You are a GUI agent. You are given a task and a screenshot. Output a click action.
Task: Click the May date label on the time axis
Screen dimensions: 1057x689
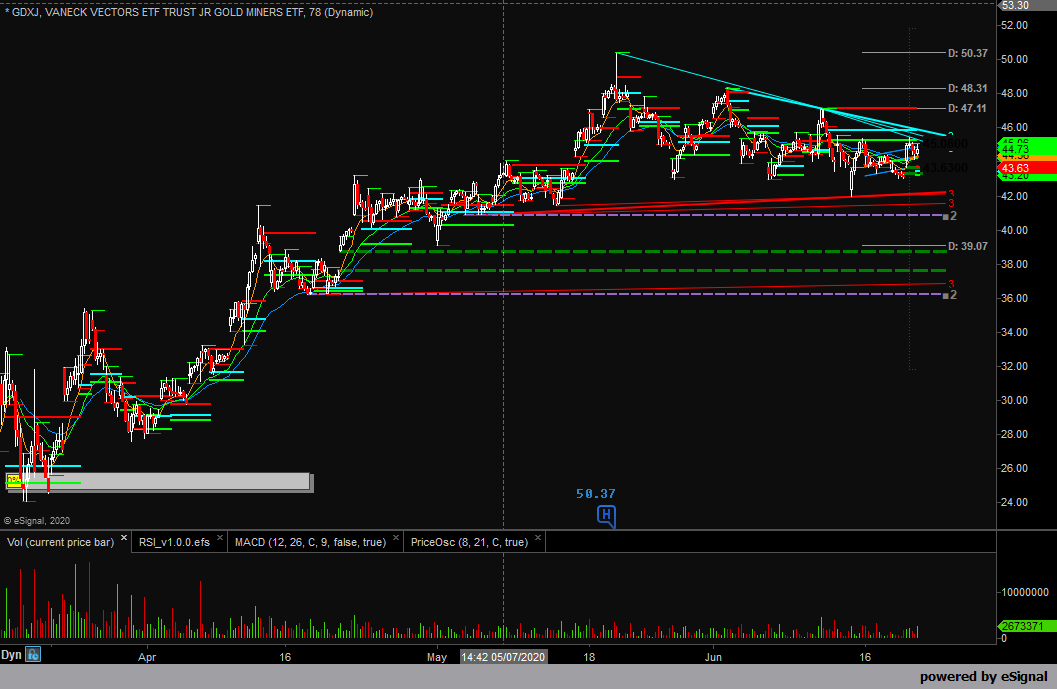[x=437, y=657]
